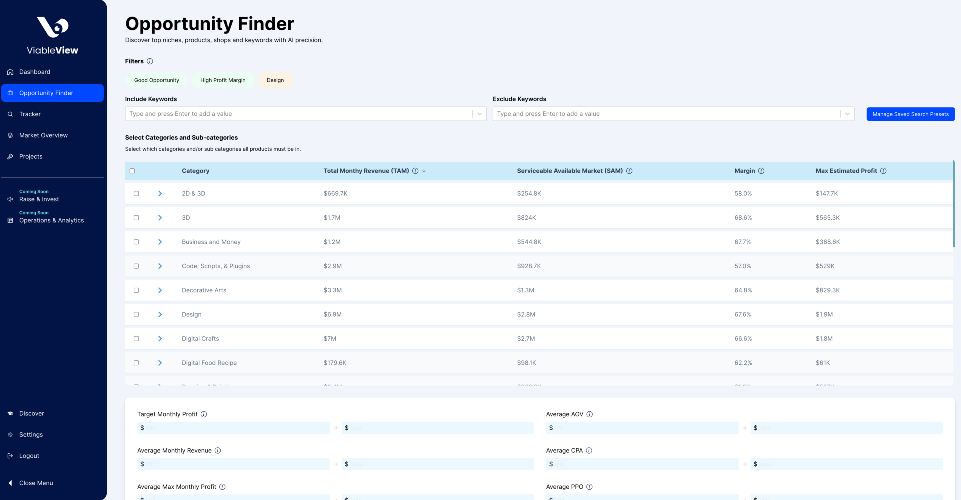Click the Filters info icon
This screenshot has height=500, width=961.
[150, 61]
